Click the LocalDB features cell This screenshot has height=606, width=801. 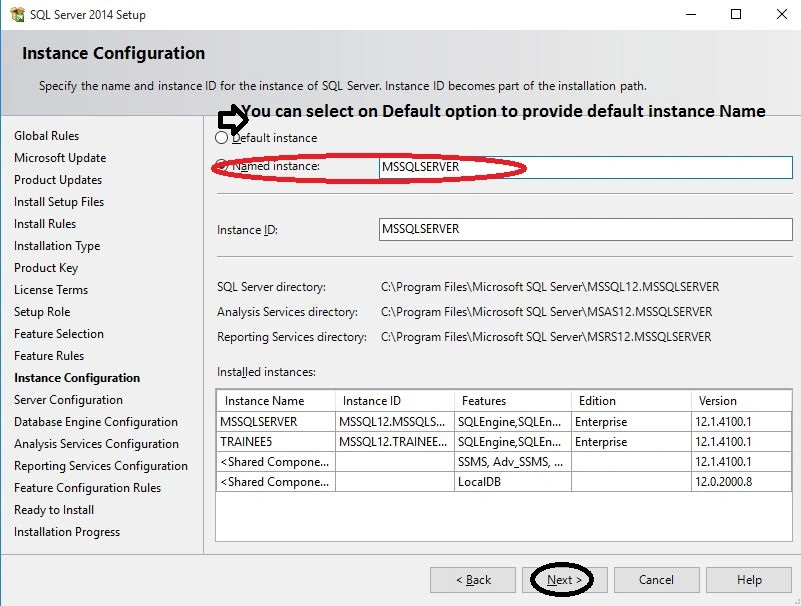(512, 482)
